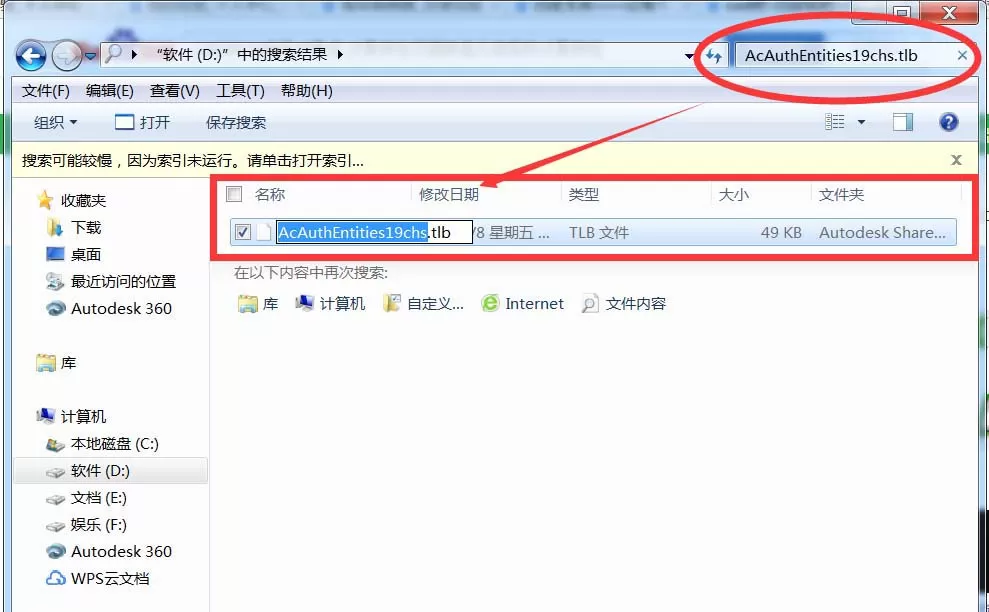Search again in 自定义...

point(423,304)
